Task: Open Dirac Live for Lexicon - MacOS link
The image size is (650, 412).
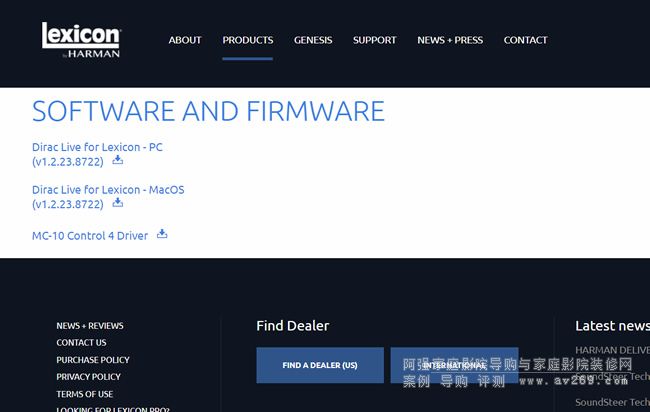Action: pos(108,190)
